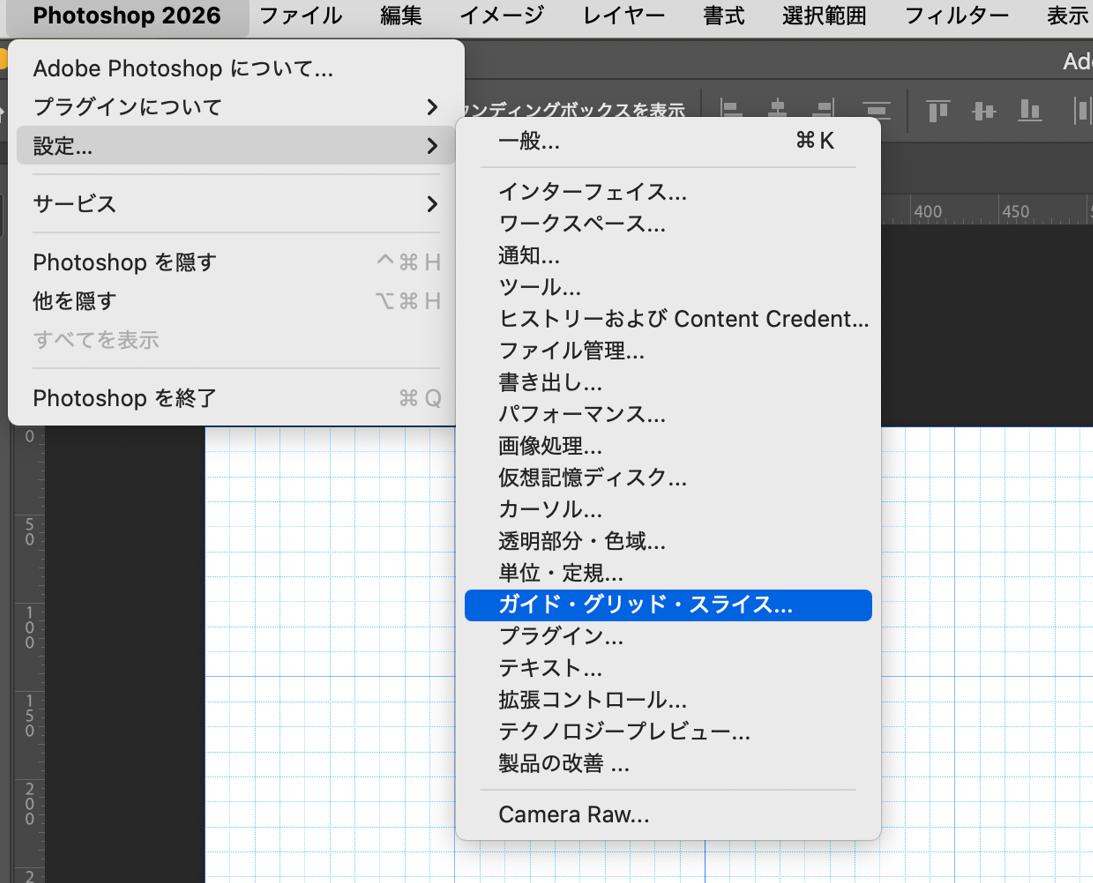The width and height of the screenshot is (1093, 883).
Task: Open ヒストリーおよび Content Credentials preferences
Action: (x=668, y=318)
